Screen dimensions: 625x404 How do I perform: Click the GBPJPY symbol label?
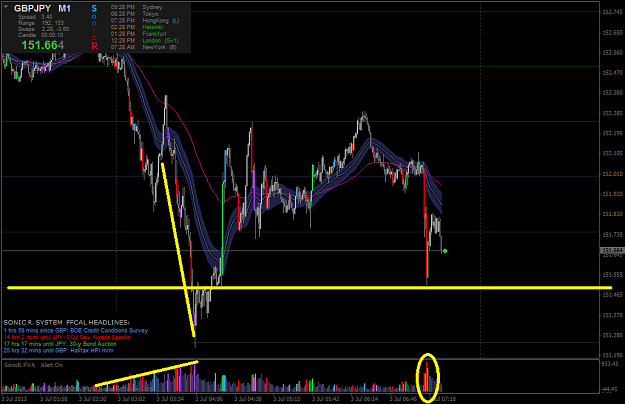coord(32,8)
